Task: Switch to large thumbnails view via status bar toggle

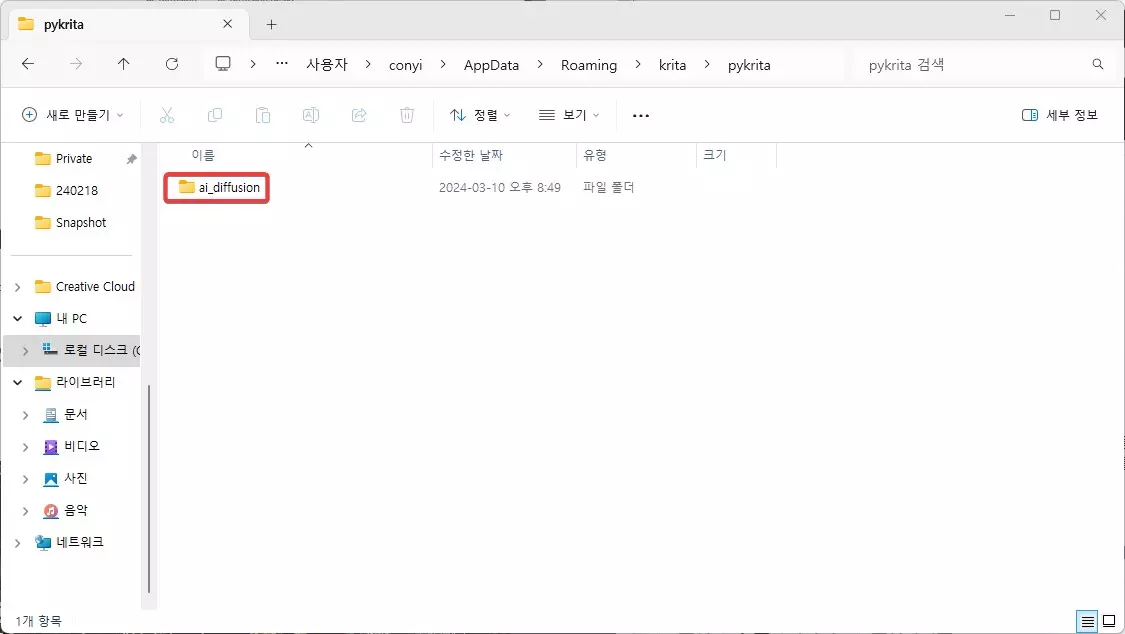Action: (1110, 621)
